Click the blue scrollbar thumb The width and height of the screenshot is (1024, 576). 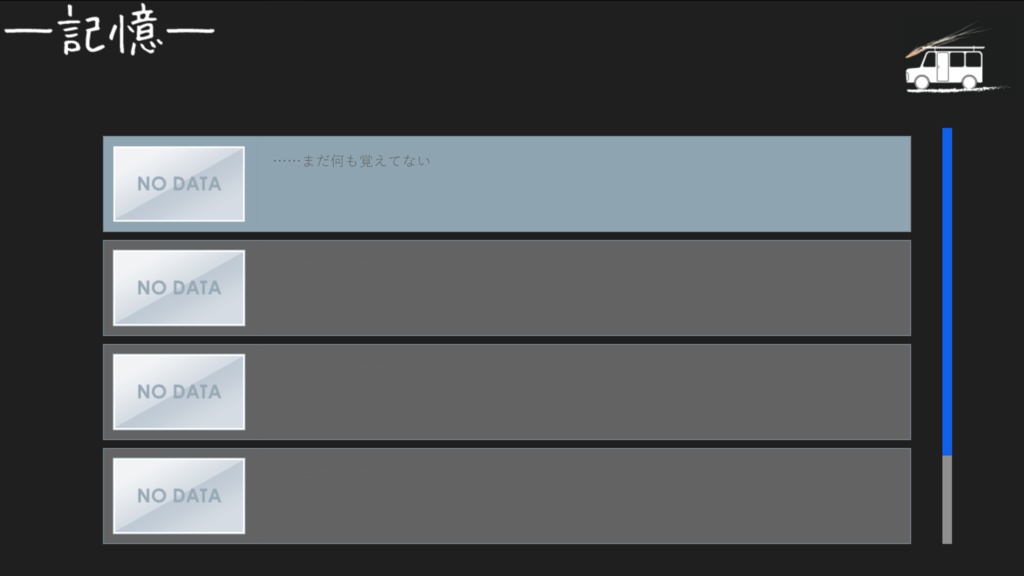point(947,290)
